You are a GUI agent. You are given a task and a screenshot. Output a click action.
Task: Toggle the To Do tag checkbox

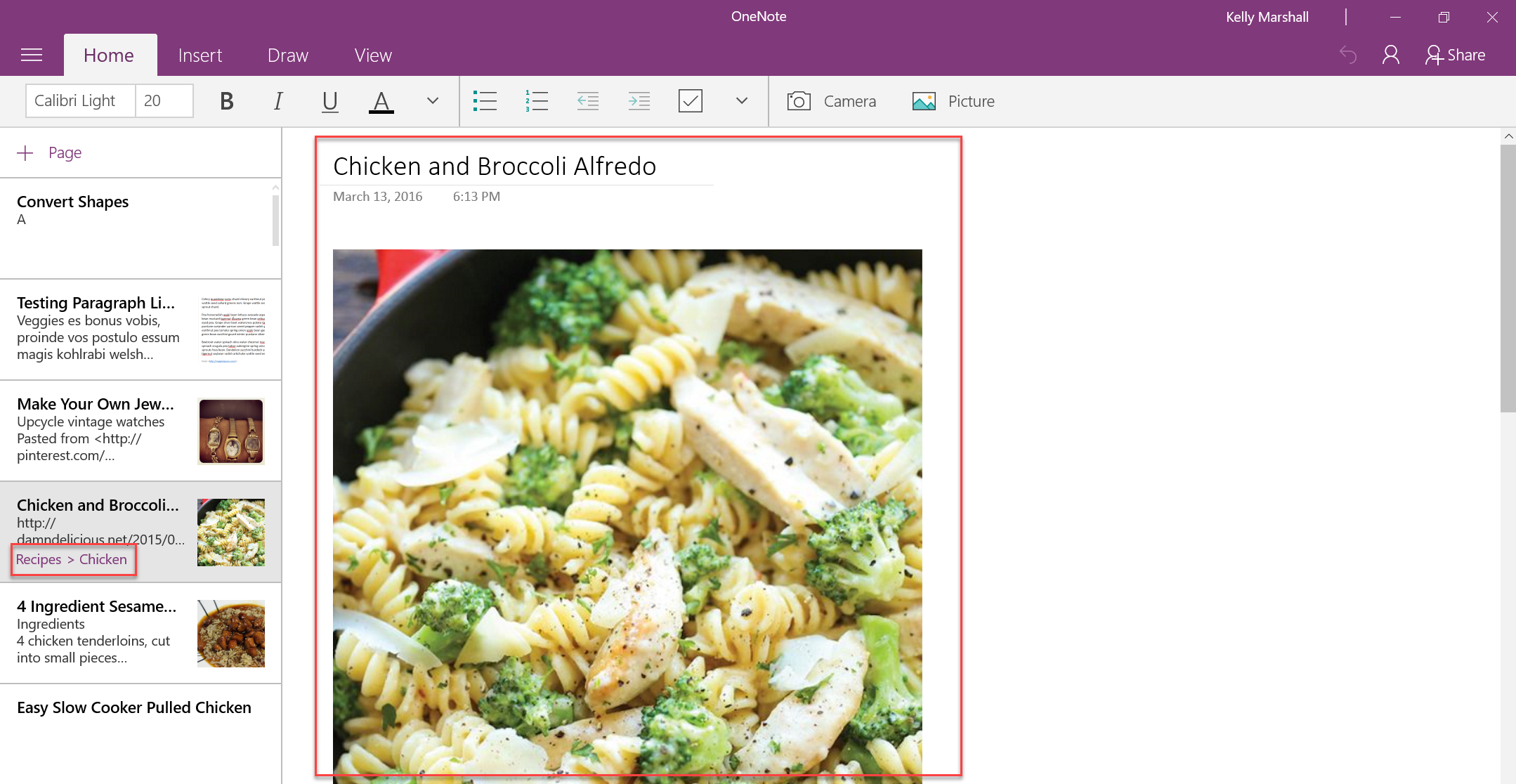pyautogui.click(x=691, y=100)
